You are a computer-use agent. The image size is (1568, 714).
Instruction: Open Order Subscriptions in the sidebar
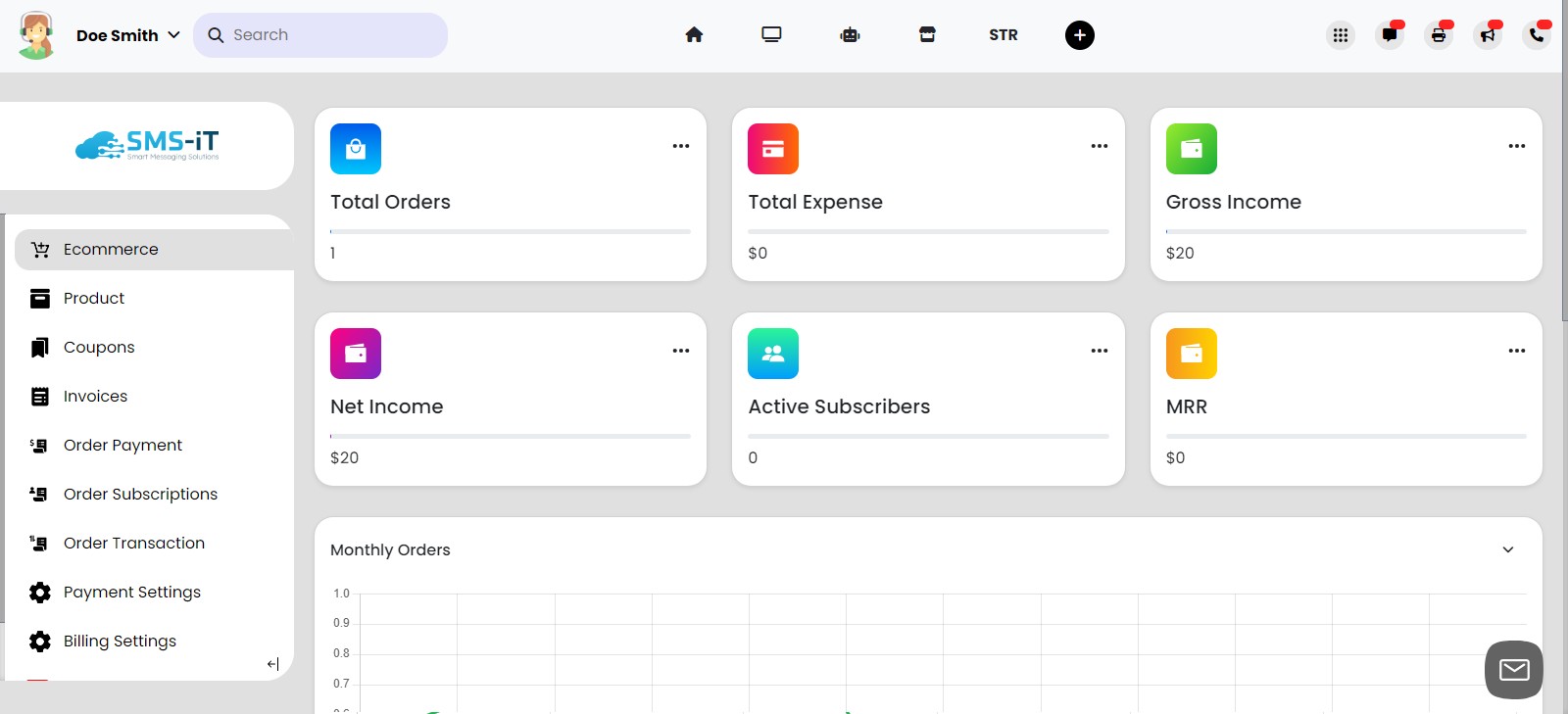(x=140, y=494)
